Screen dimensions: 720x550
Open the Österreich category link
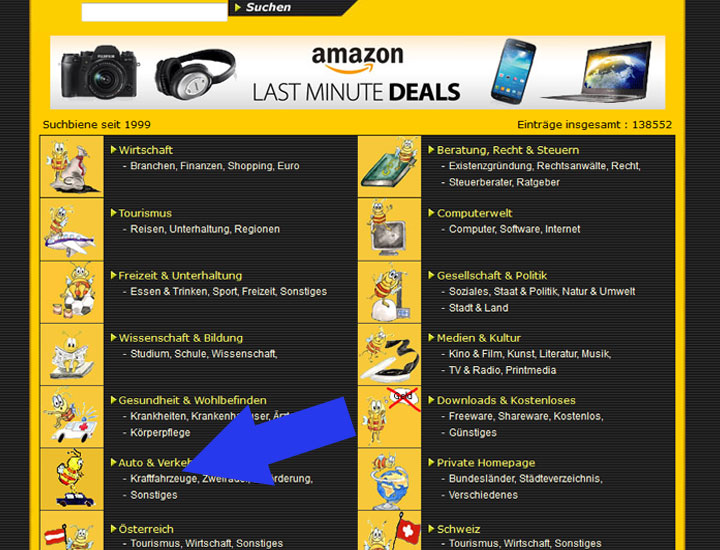pyautogui.click(x=146, y=529)
